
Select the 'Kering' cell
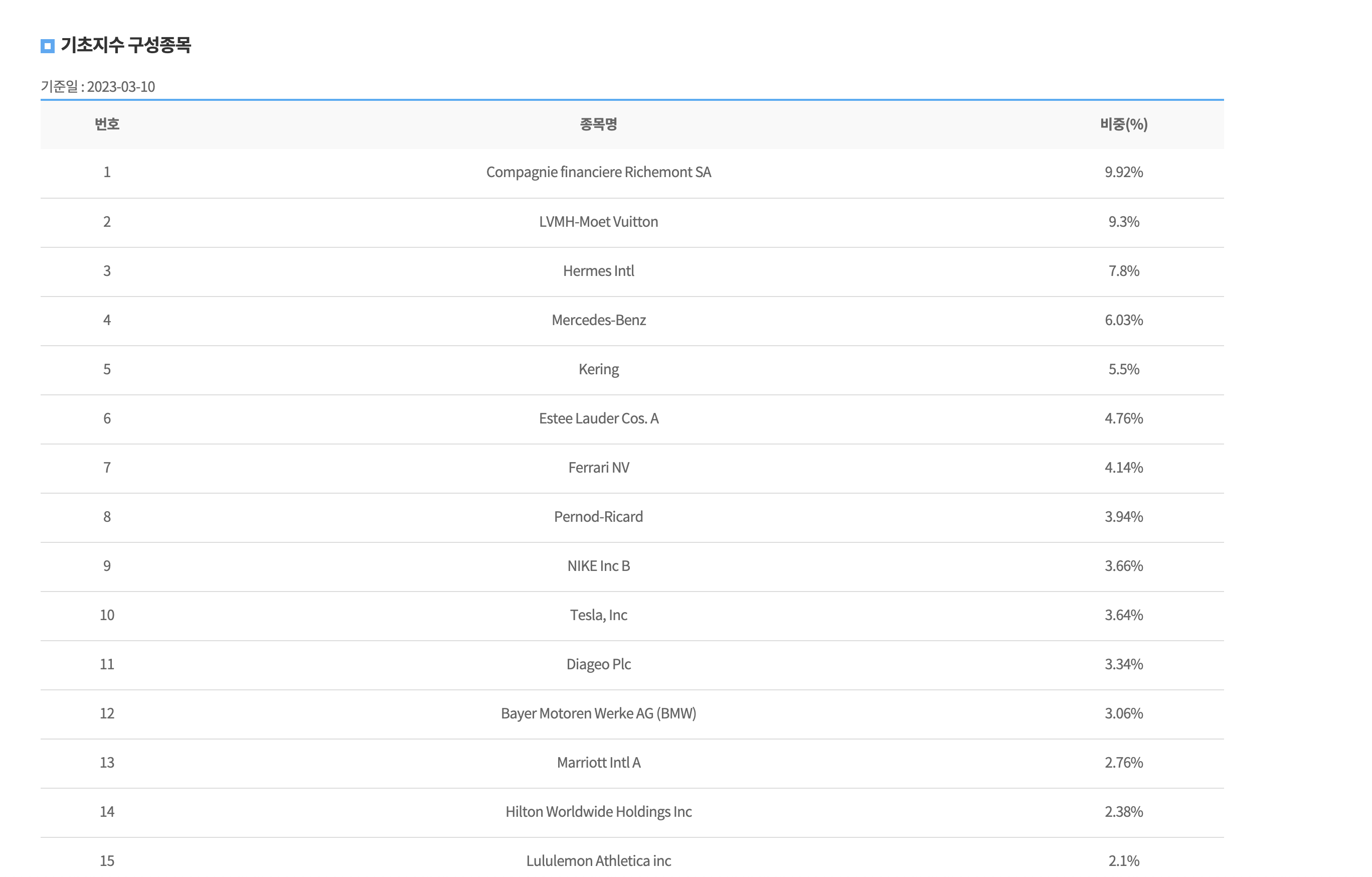(x=599, y=369)
